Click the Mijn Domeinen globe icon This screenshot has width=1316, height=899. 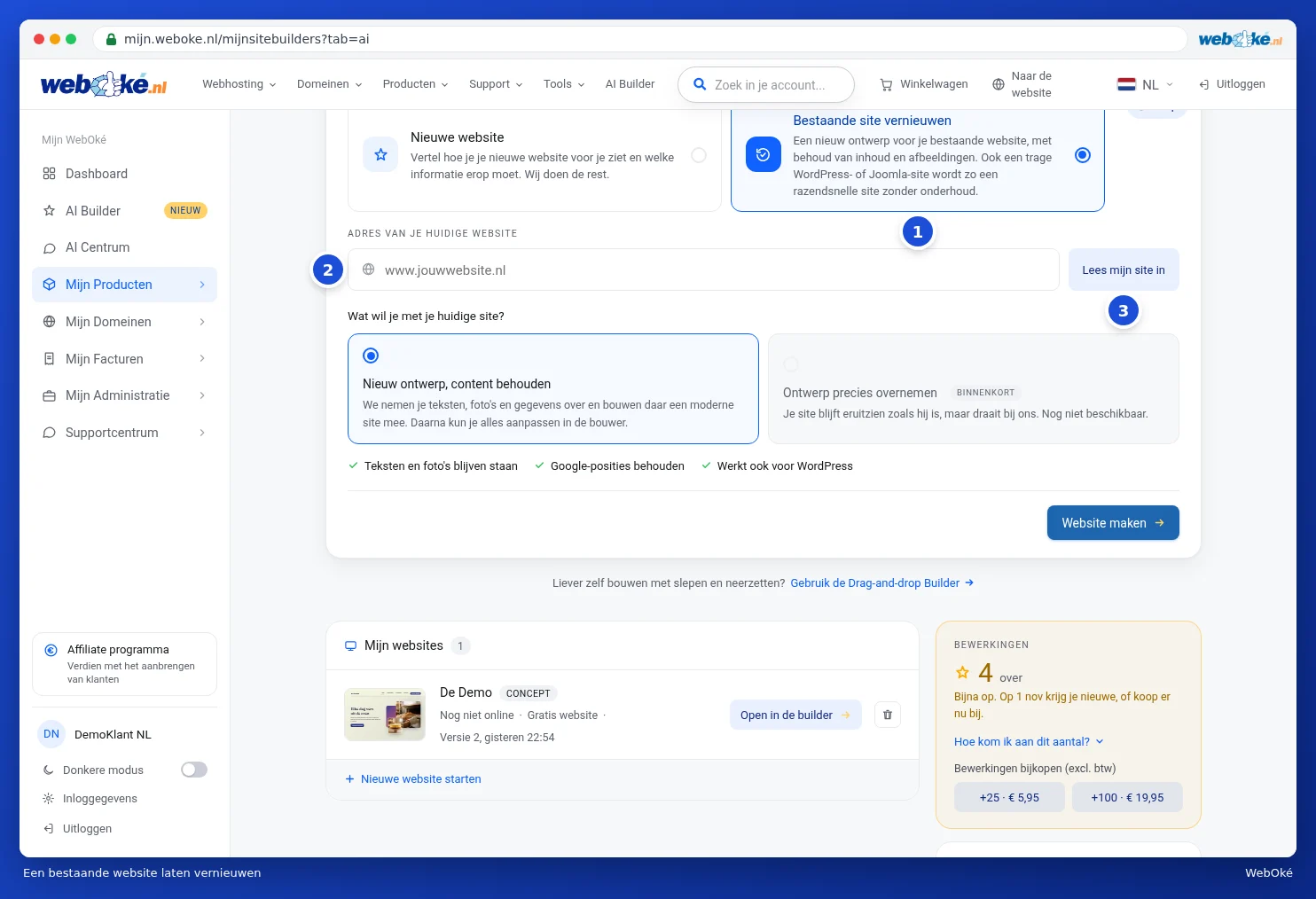(x=50, y=322)
